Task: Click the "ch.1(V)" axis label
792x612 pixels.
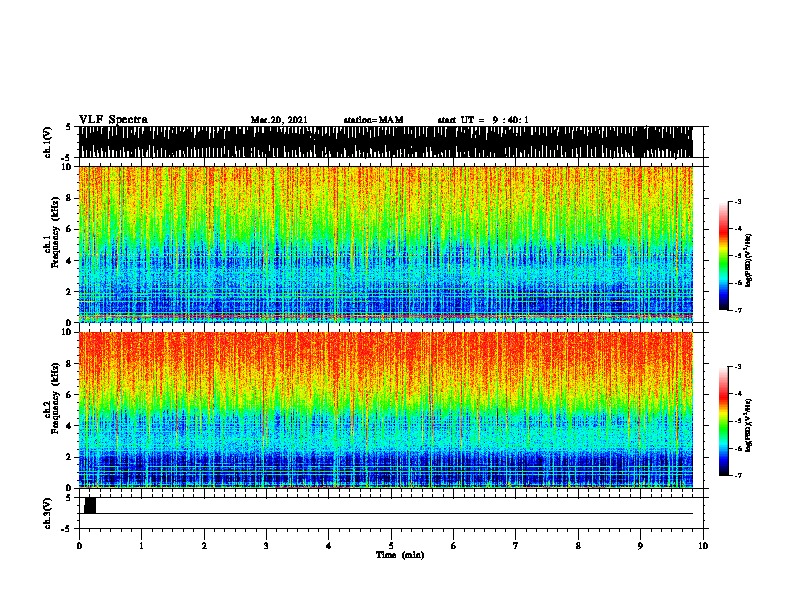Action: [48, 142]
